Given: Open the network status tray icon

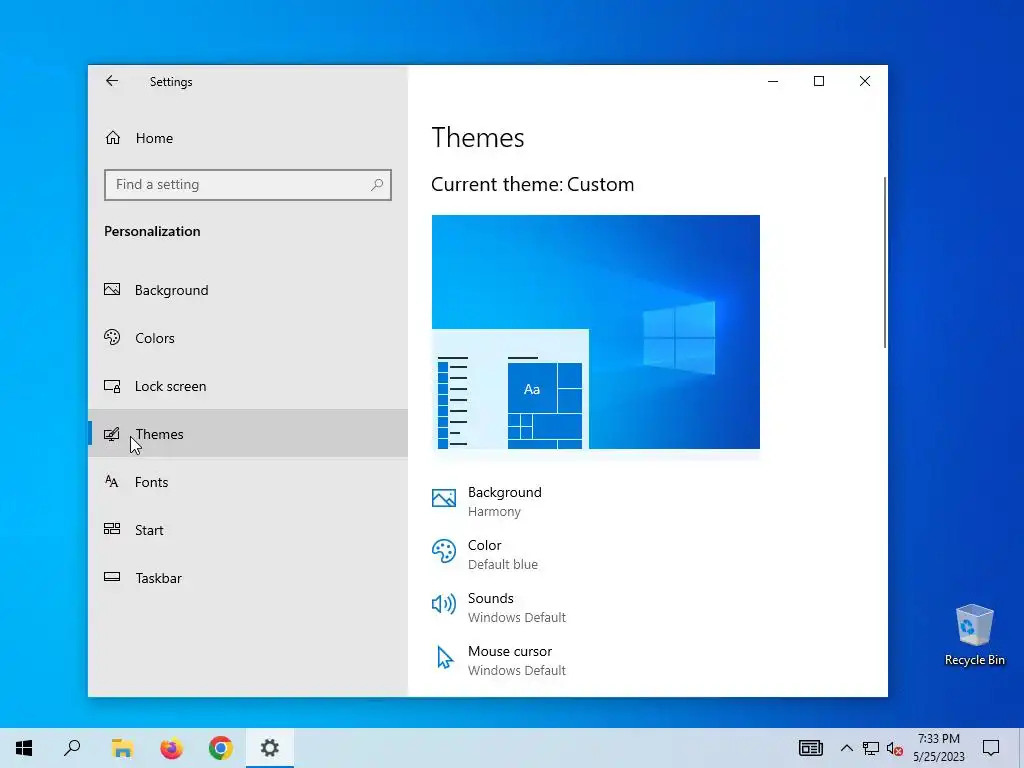Looking at the screenshot, I should point(871,748).
